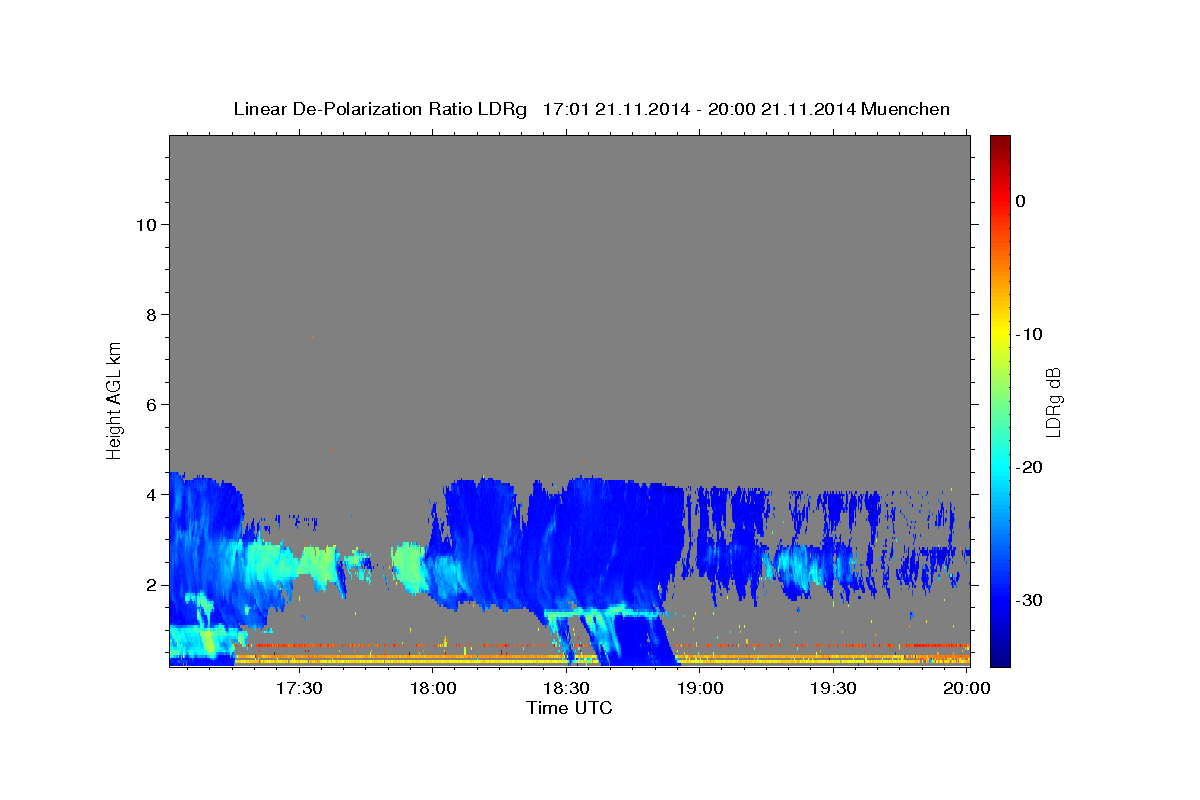Click the colorbar value 0
The image size is (1200, 800).
click(1021, 201)
